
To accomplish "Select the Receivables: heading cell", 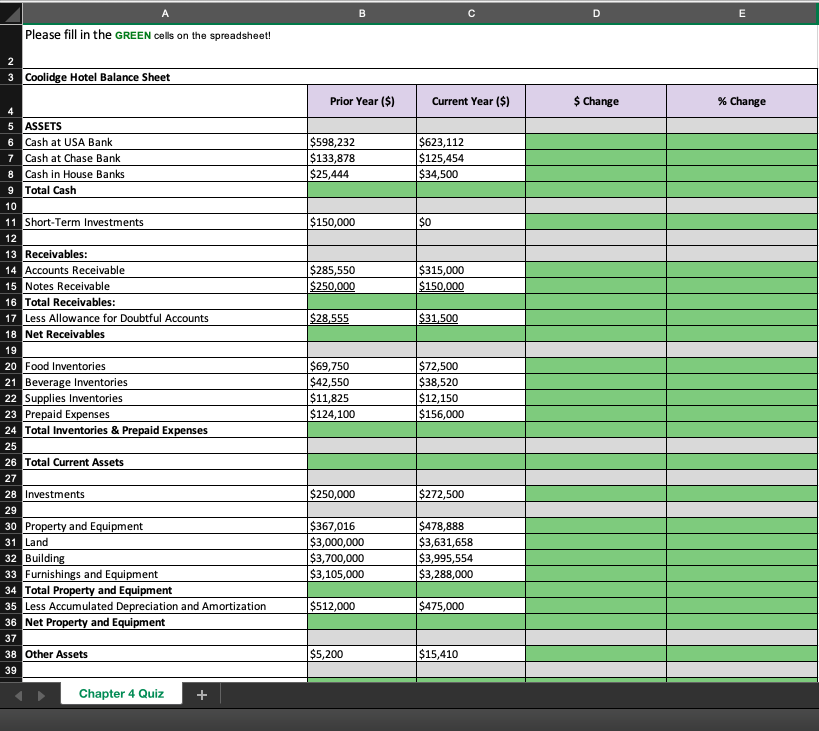I will coord(165,254).
